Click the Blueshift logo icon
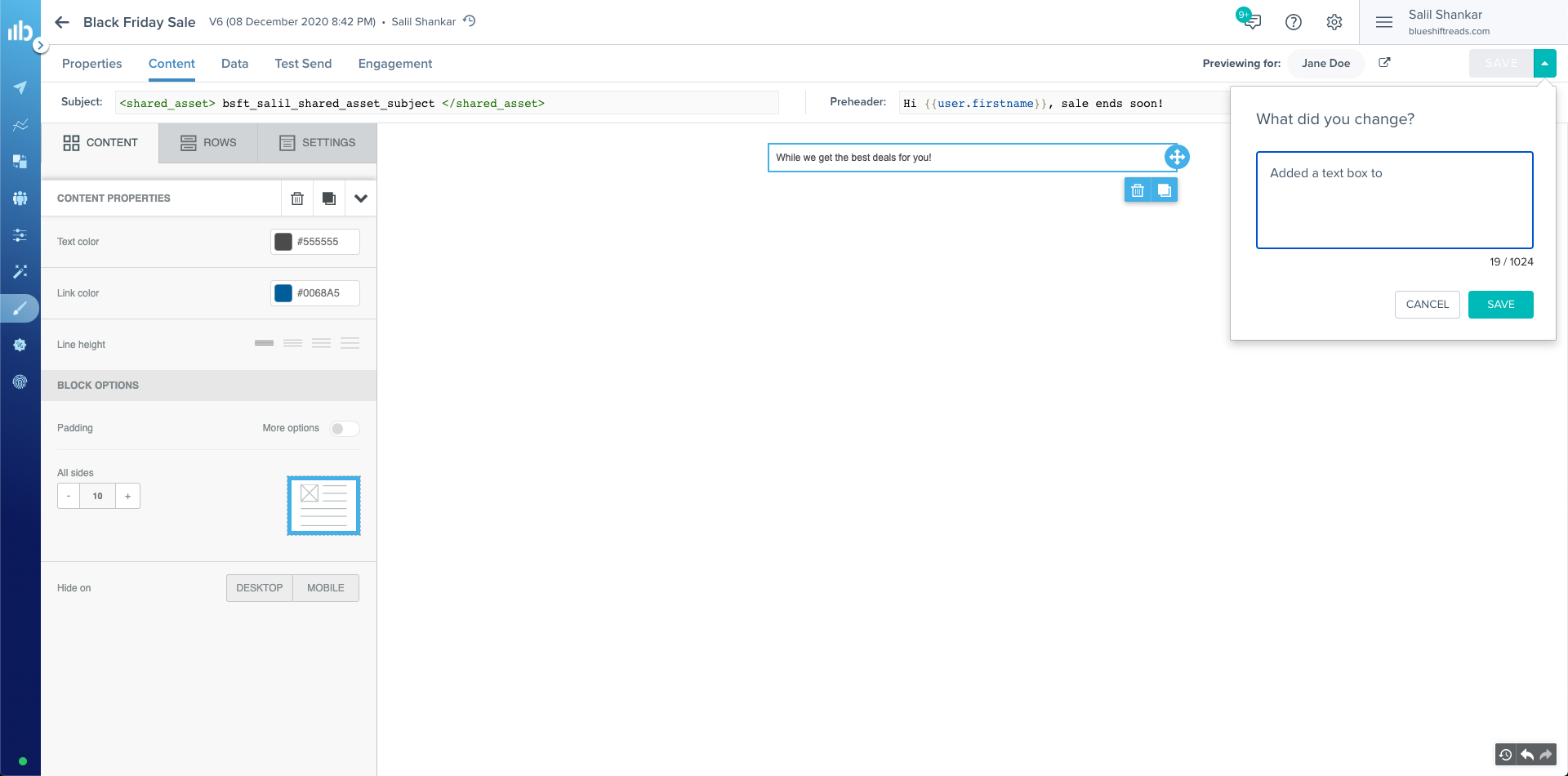The height and width of the screenshot is (776, 1568). tap(20, 30)
